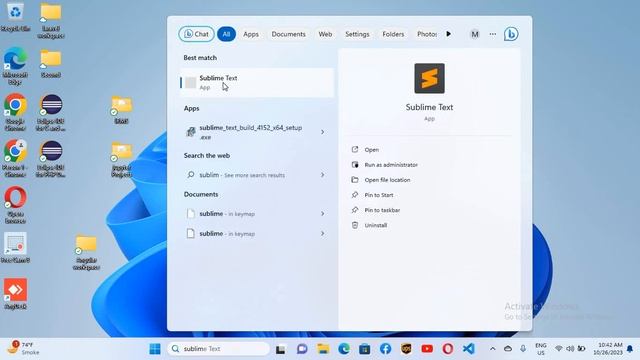The width and height of the screenshot is (640, 360).
Task: Open Opera from the taskbar
Action: [x=448, y=349]
